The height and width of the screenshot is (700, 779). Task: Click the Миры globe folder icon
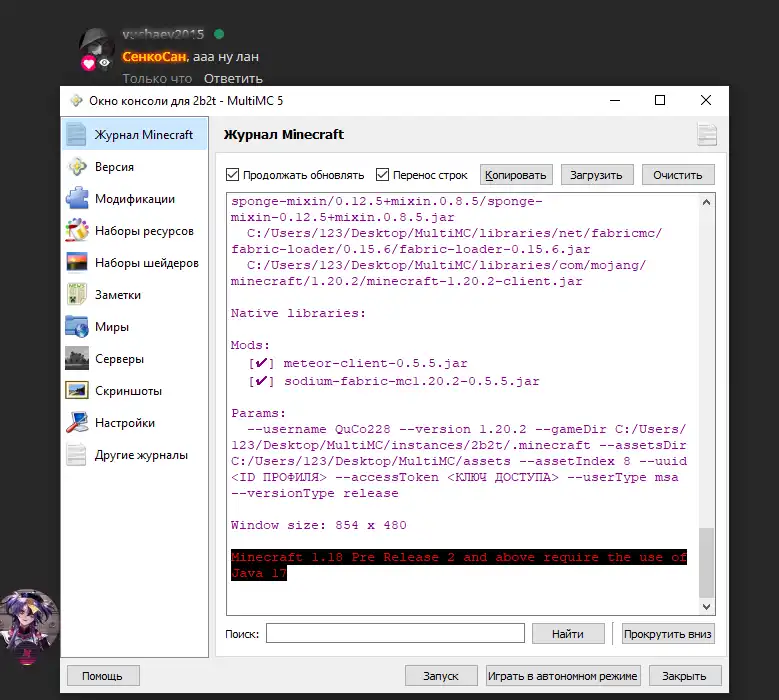77,326
